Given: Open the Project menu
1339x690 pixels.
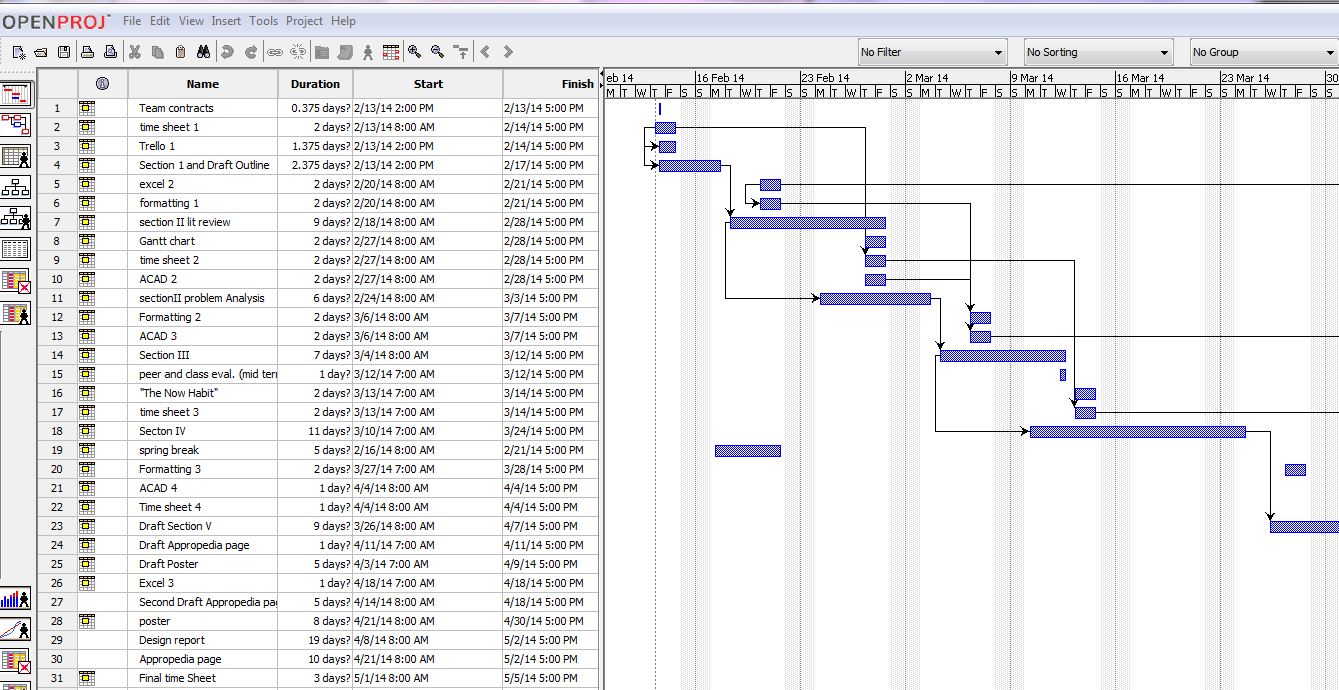Looking at the screenshot, I should point(304,21).
